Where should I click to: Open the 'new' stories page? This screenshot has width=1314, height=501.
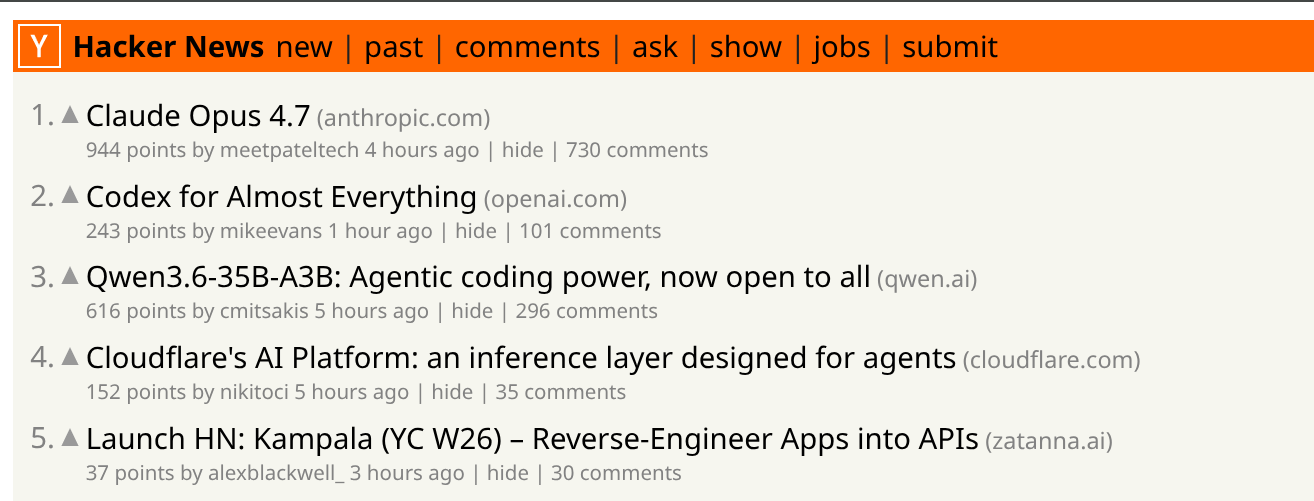pos(304,47)
